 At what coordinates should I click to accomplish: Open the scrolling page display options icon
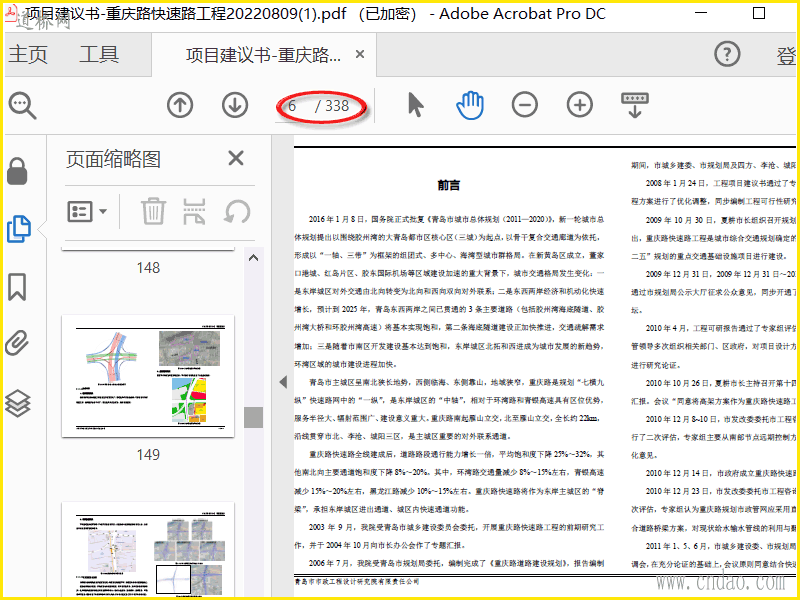point(635,105)
